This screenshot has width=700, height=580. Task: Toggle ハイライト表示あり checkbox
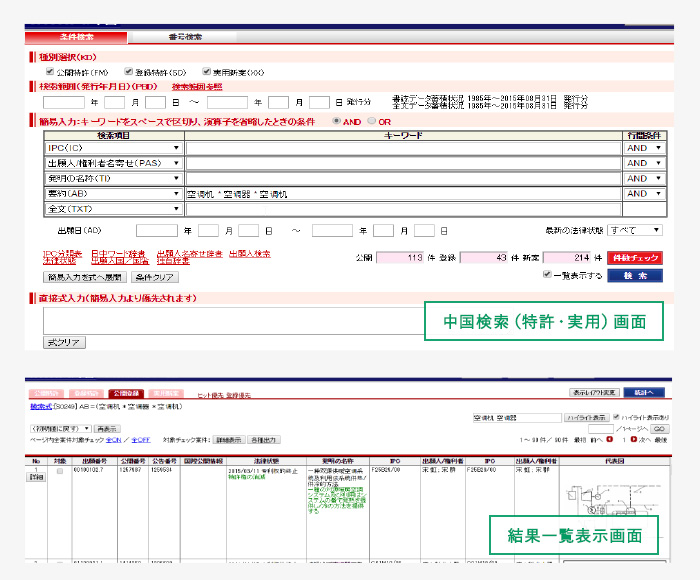617,417
